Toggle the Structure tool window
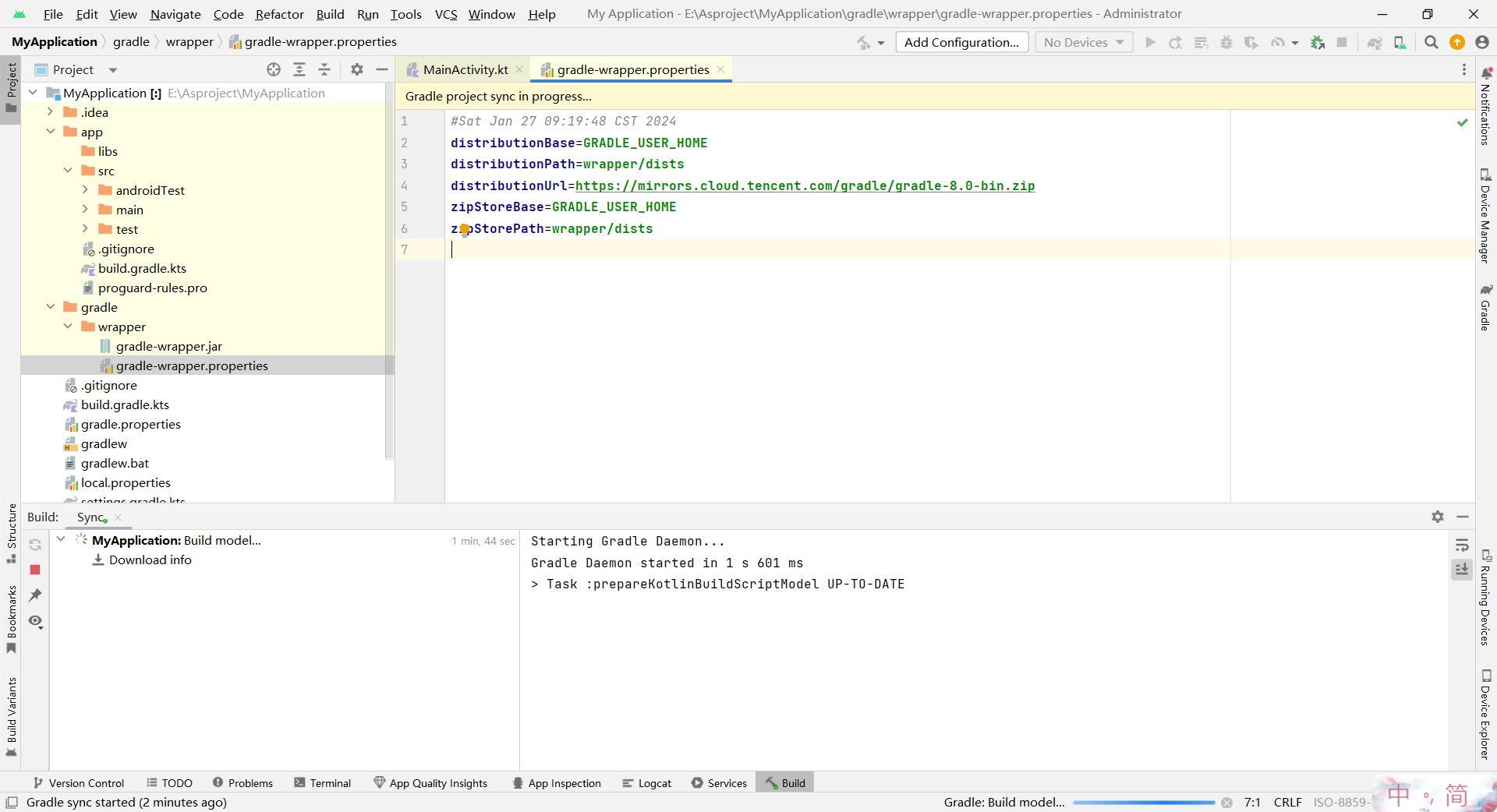This screenshot has height=812, width=1497. [11, 534]
